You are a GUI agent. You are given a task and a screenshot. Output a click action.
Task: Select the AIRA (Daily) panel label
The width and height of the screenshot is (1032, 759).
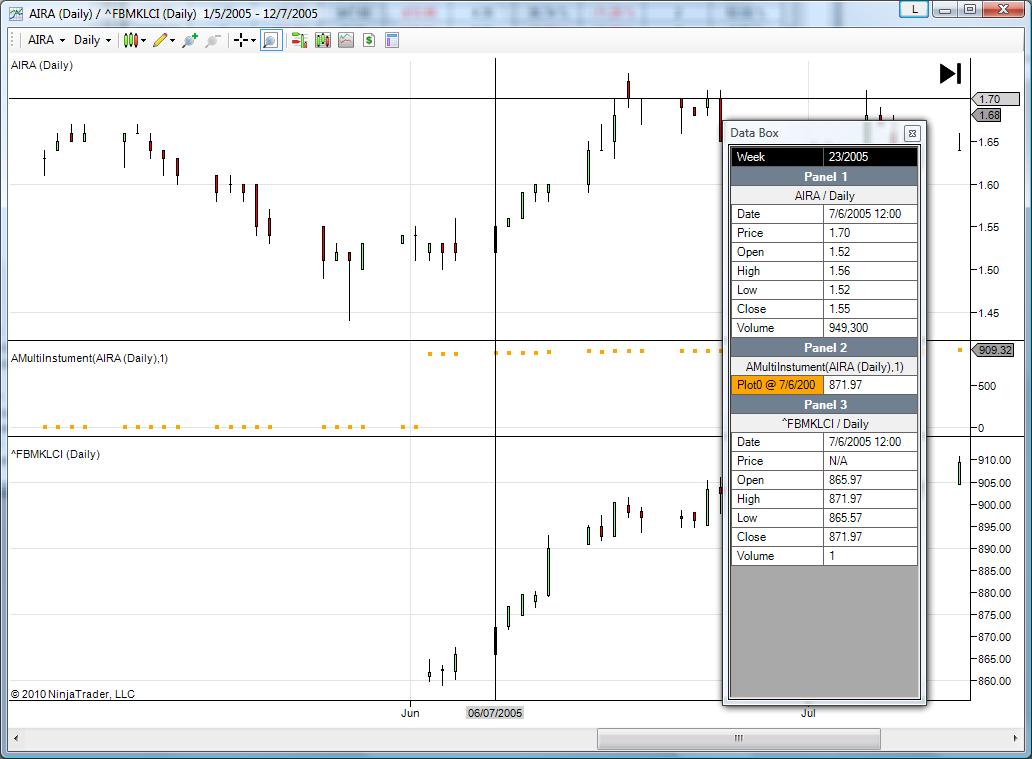[x=42, y=65]
